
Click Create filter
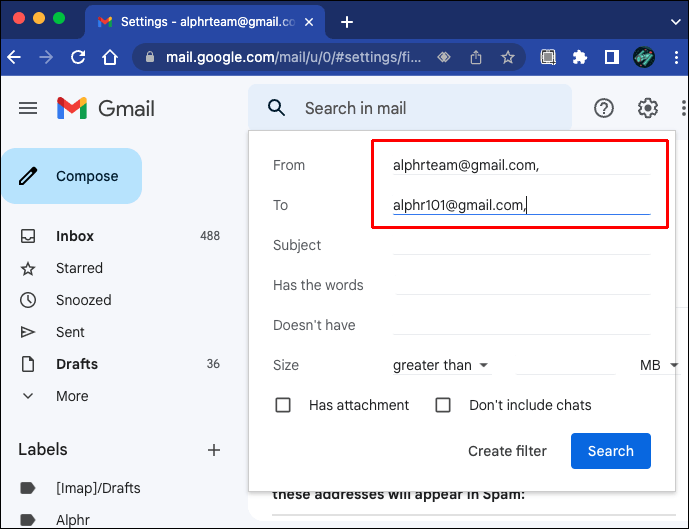pyautogui.click(x=507, y=451)
